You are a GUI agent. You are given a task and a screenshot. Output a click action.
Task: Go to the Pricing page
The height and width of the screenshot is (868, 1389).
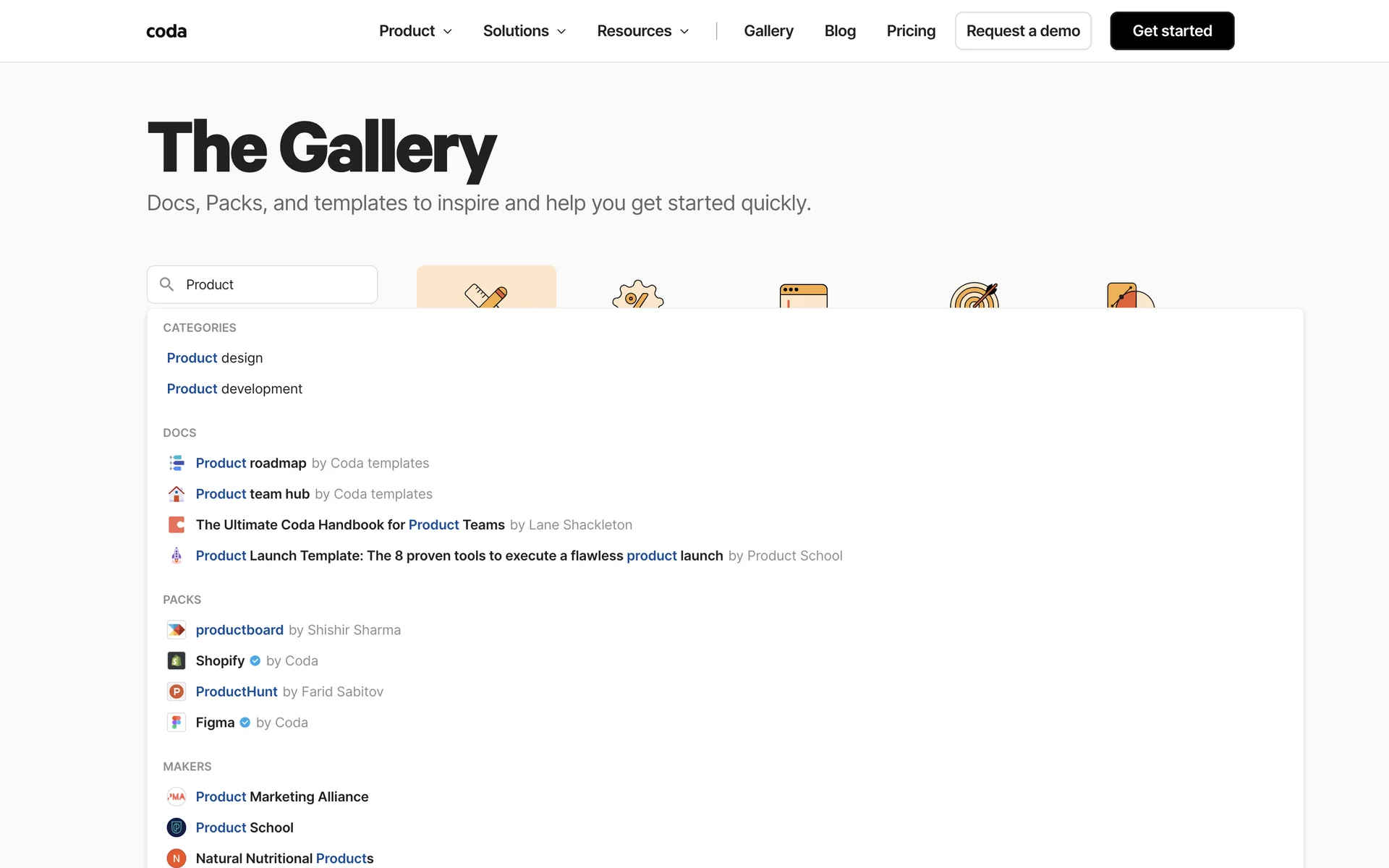tap(911, 31)
